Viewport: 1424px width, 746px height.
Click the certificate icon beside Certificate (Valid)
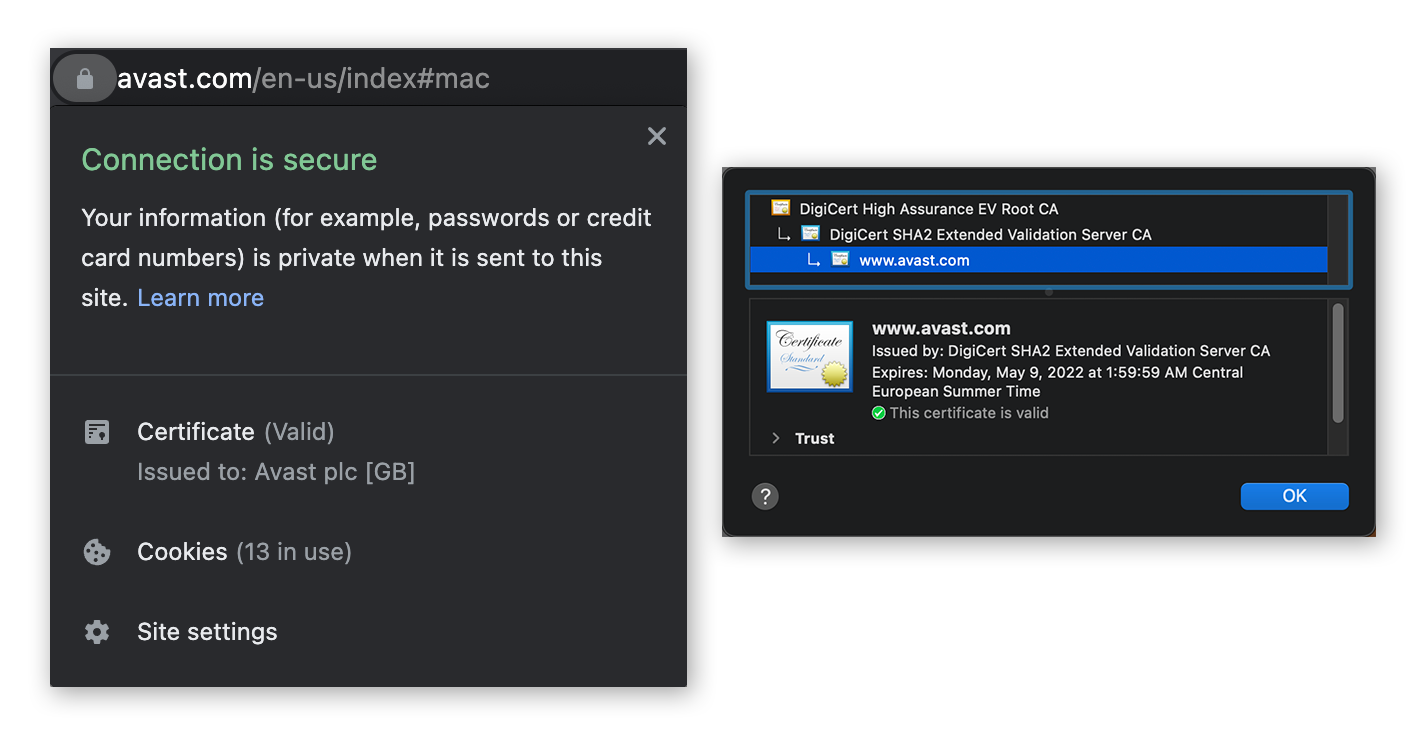pos(97,432)
